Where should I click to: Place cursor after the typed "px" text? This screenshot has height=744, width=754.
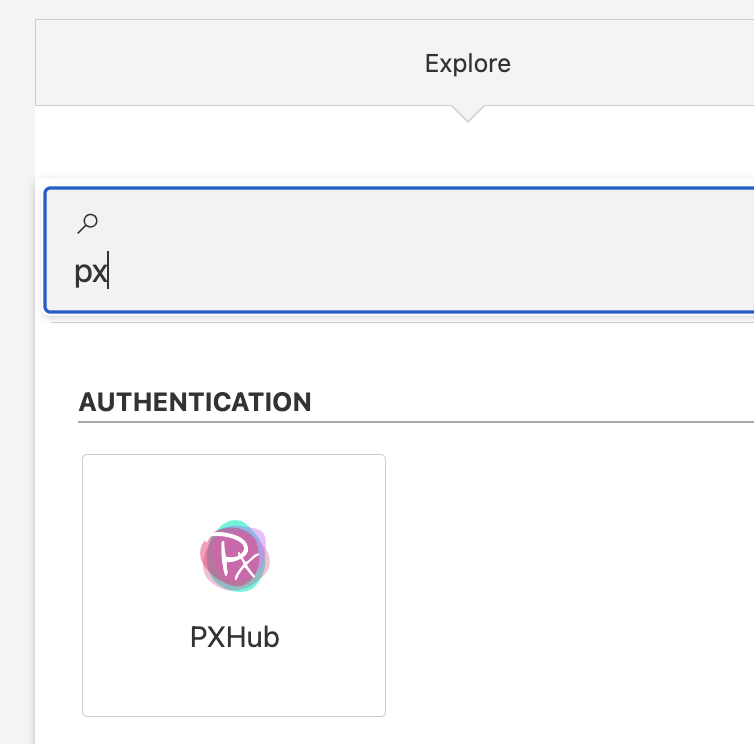click(x=109, y=272)
